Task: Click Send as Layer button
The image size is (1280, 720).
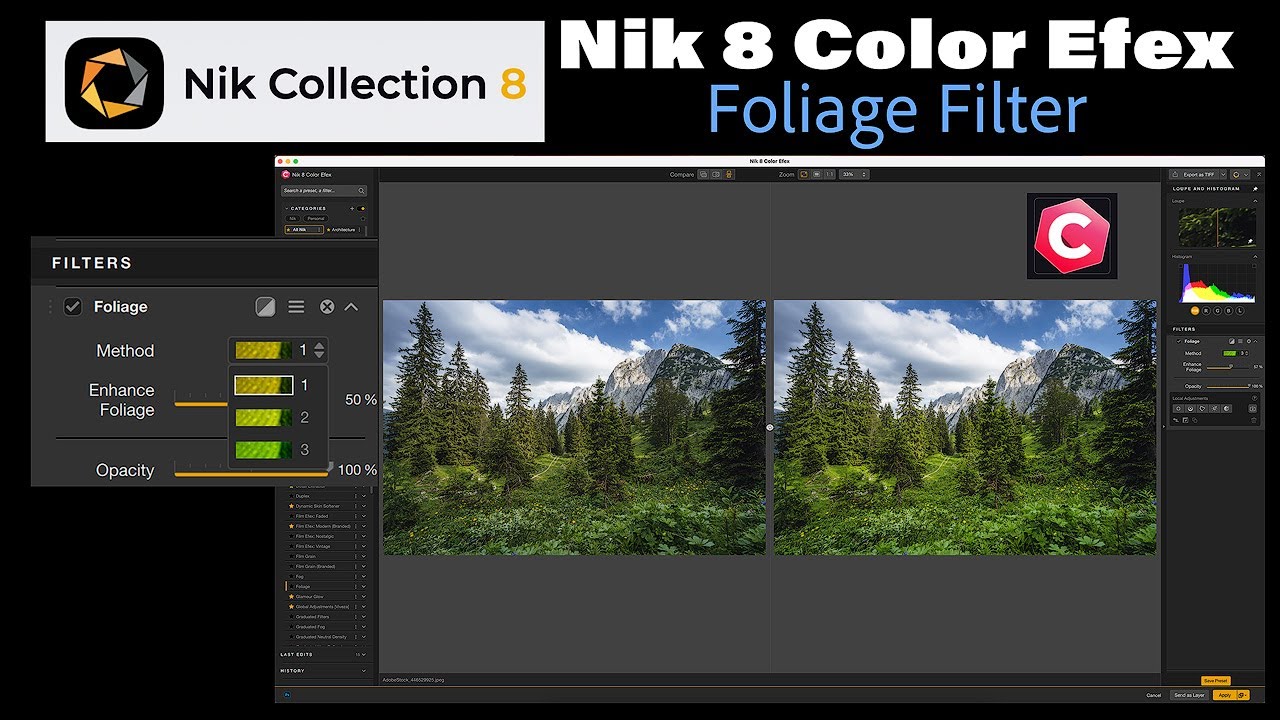Action: (x=1189, y=694)
